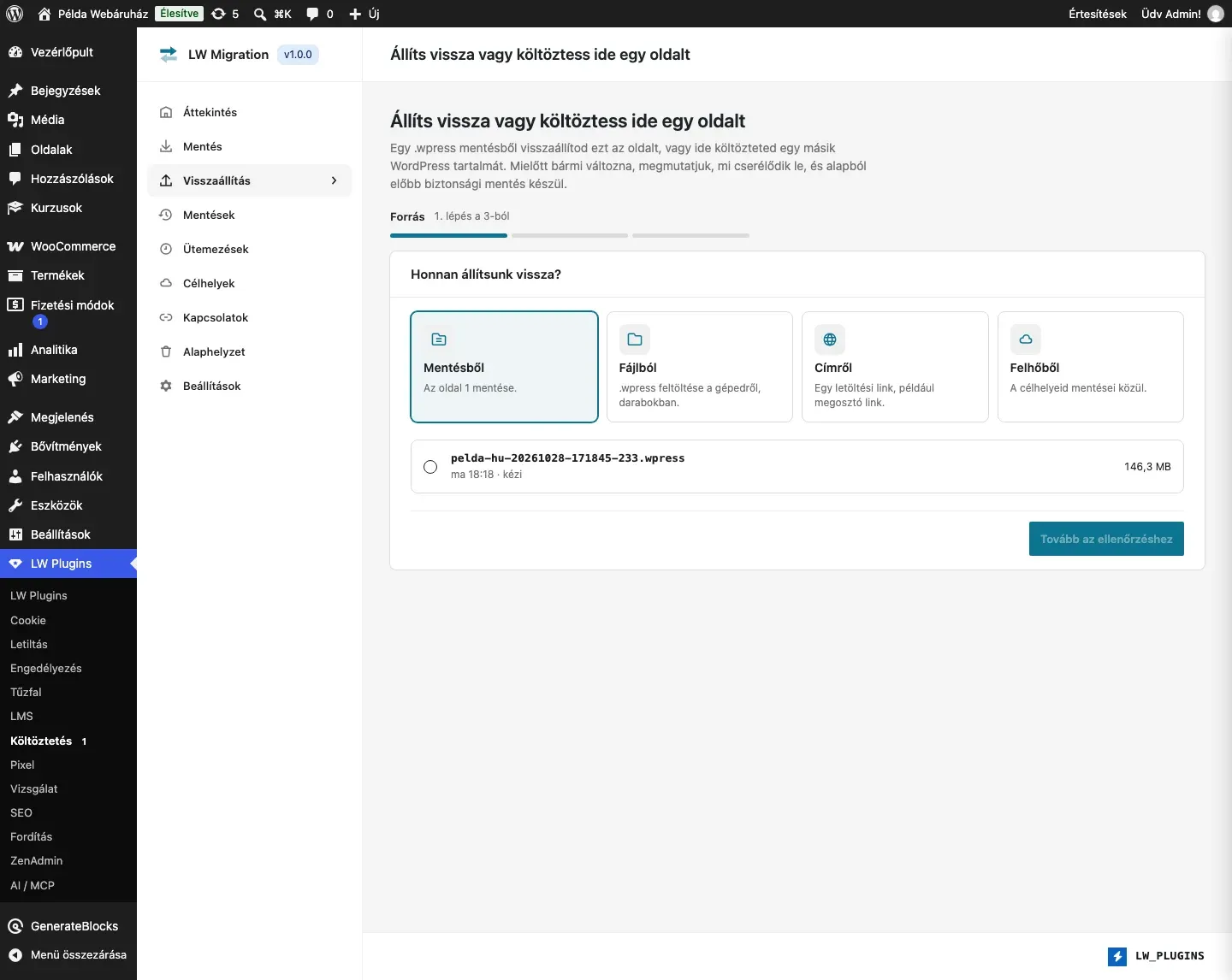The width and height of the screenshot is (1232, 980).
Task: Open Bővítmények menu item
Action: 68,446
